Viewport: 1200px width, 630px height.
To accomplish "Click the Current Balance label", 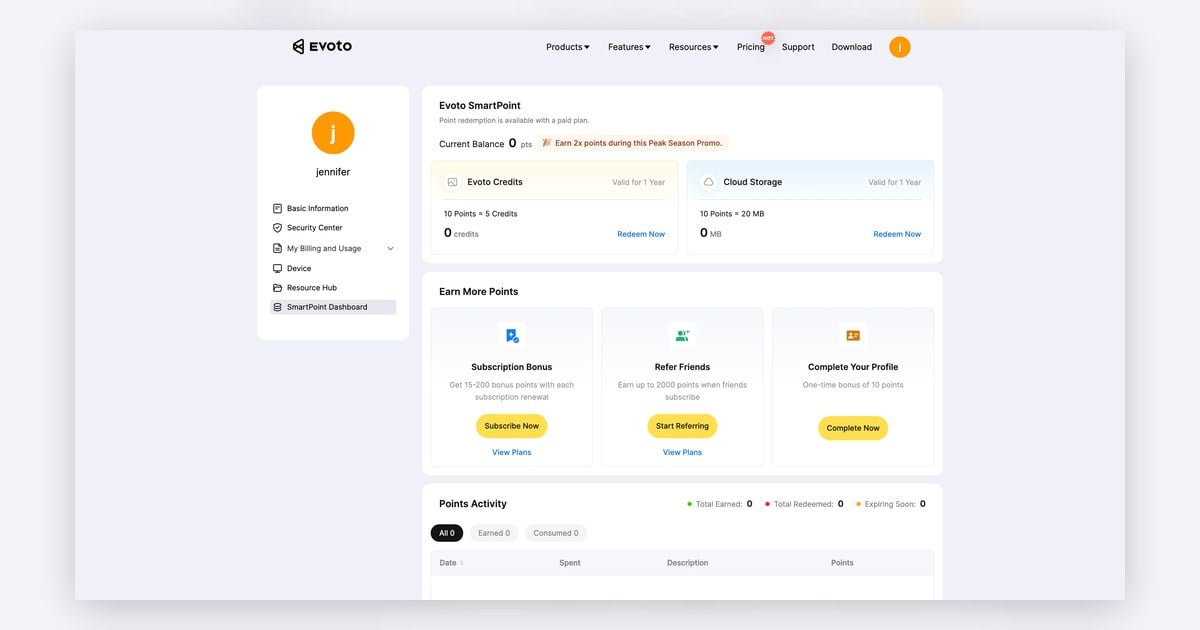I will [472, 144].
